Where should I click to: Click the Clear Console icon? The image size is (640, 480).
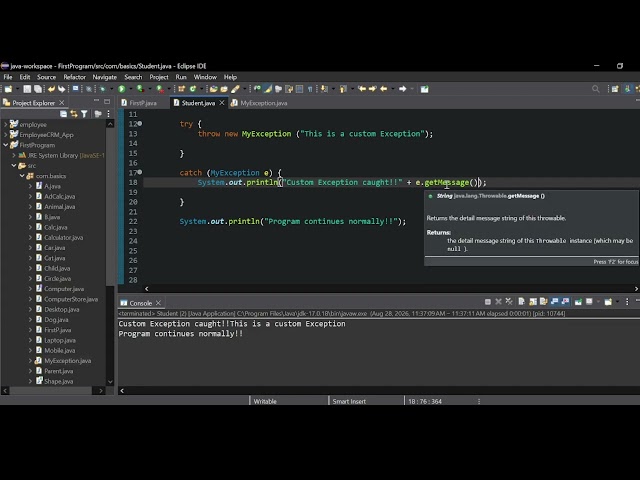click(x=521, y=302)
